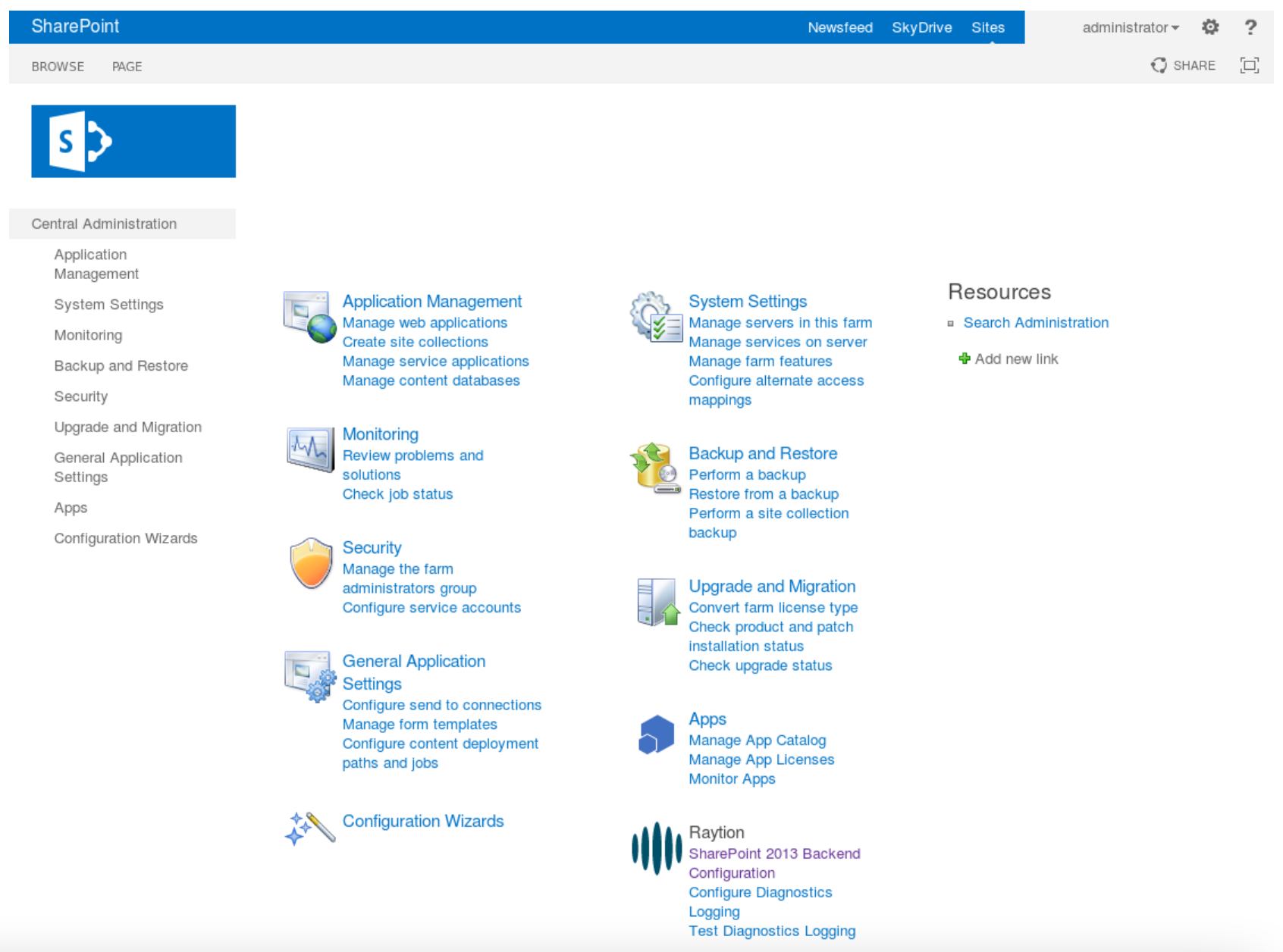The image size is (1283, 952).
Task: Open the settings gear menu
Action: pos(1210,27)
